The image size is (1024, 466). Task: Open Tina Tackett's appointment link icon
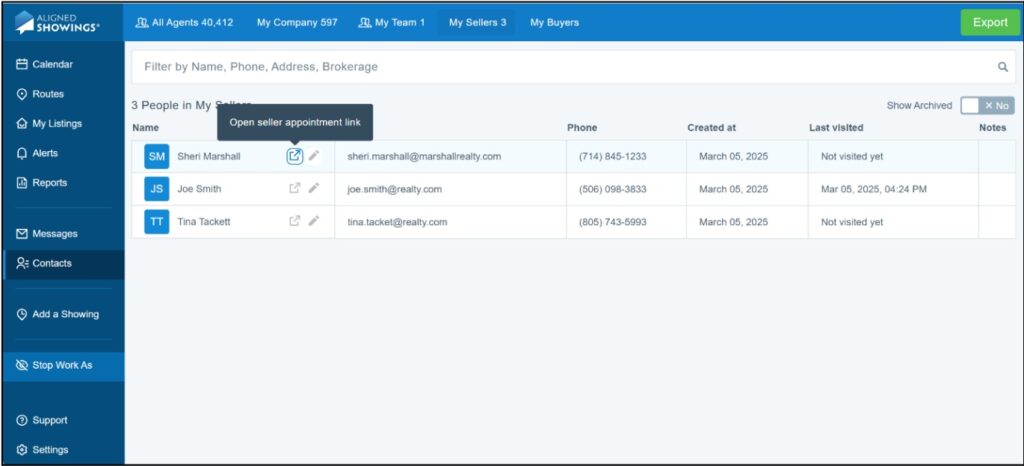click(x=295, y=221)
